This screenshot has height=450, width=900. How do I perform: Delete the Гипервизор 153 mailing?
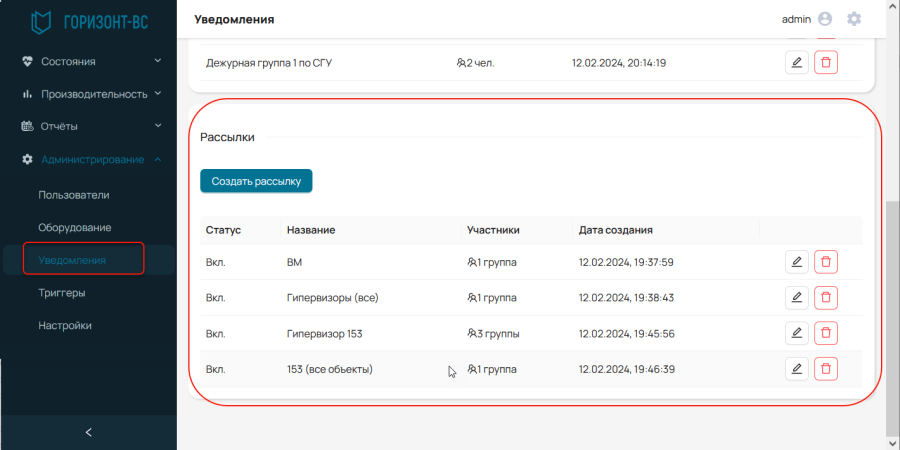tap(826, 333)
